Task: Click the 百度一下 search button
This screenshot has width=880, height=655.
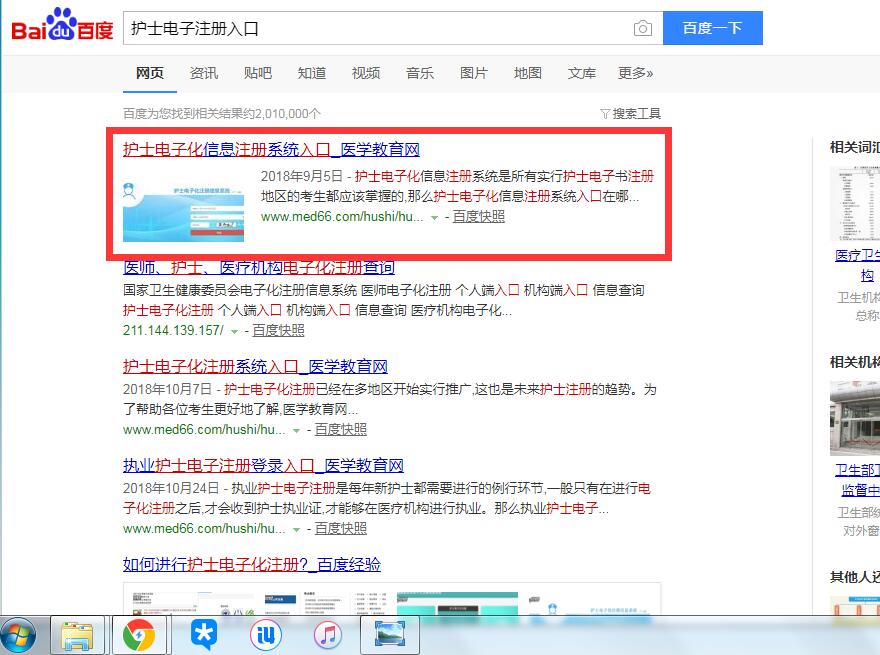Action: tap(713, 28)
